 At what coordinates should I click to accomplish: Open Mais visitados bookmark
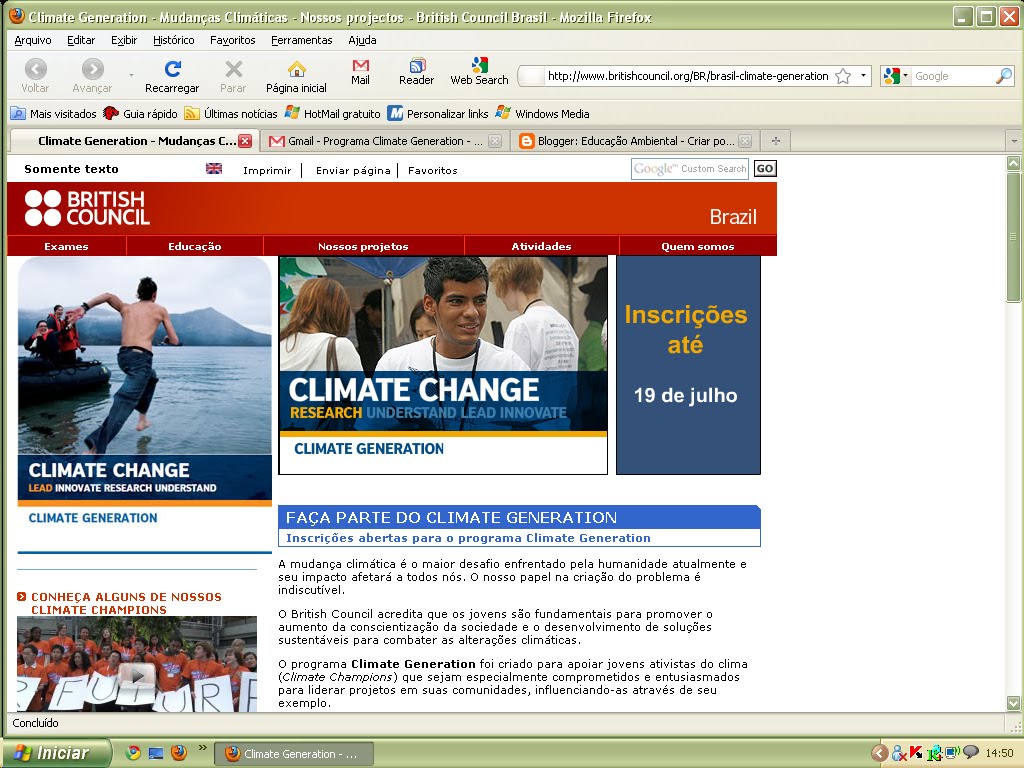point(53,114)
